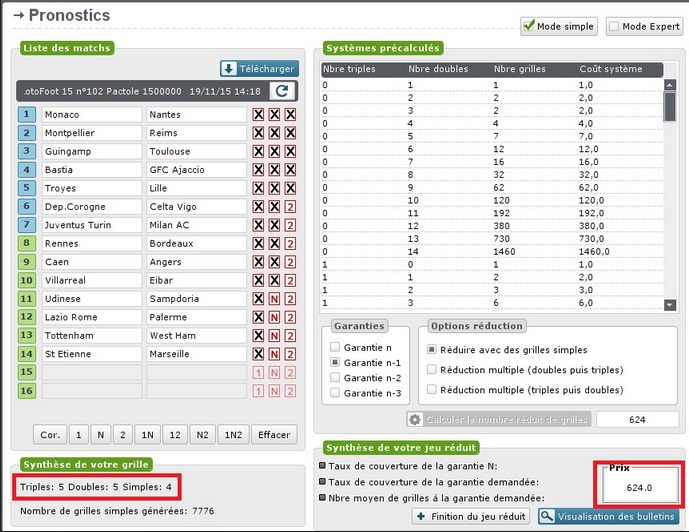The height and width of the screenshot is (532, 689).
Task: Open Visualisation des bulletins with the magnifier
Action: pyautogui.click(x=546, y=516)
